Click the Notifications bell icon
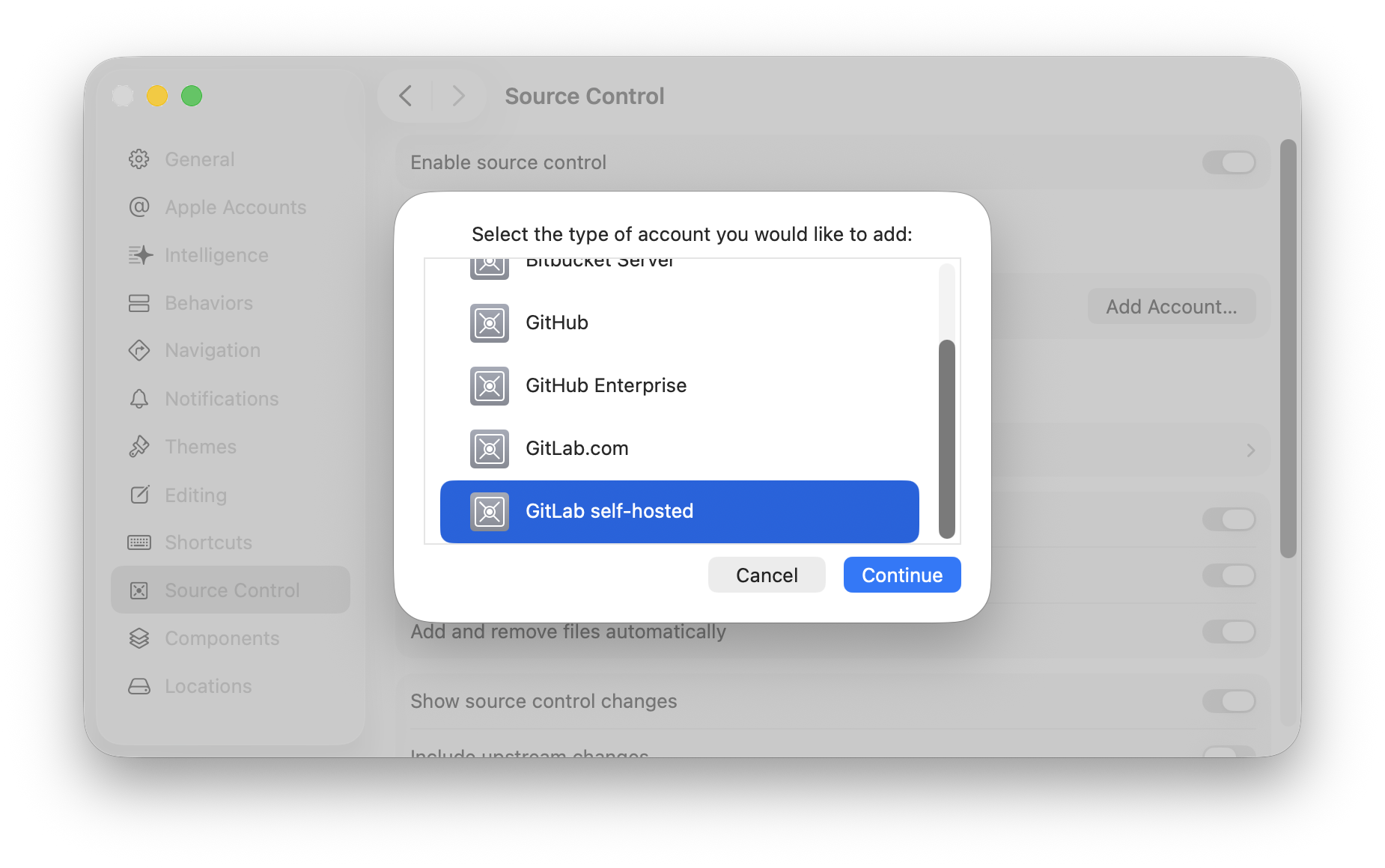1385x868 pixels. [139, 399]
